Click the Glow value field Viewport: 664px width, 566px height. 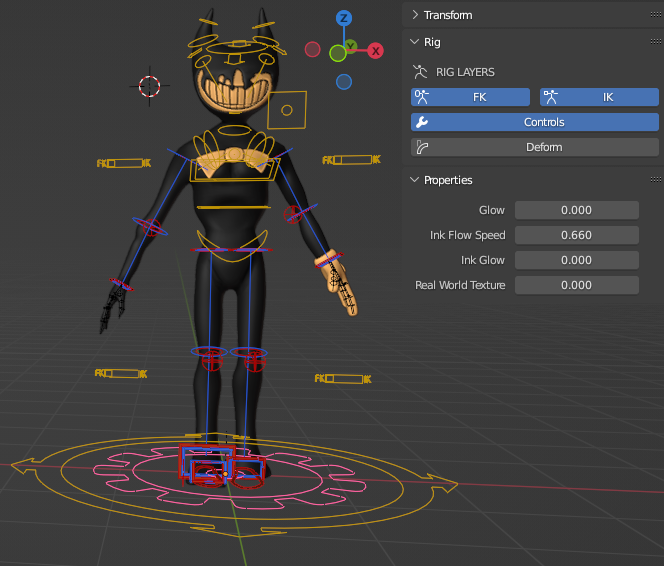coord(577,210)
